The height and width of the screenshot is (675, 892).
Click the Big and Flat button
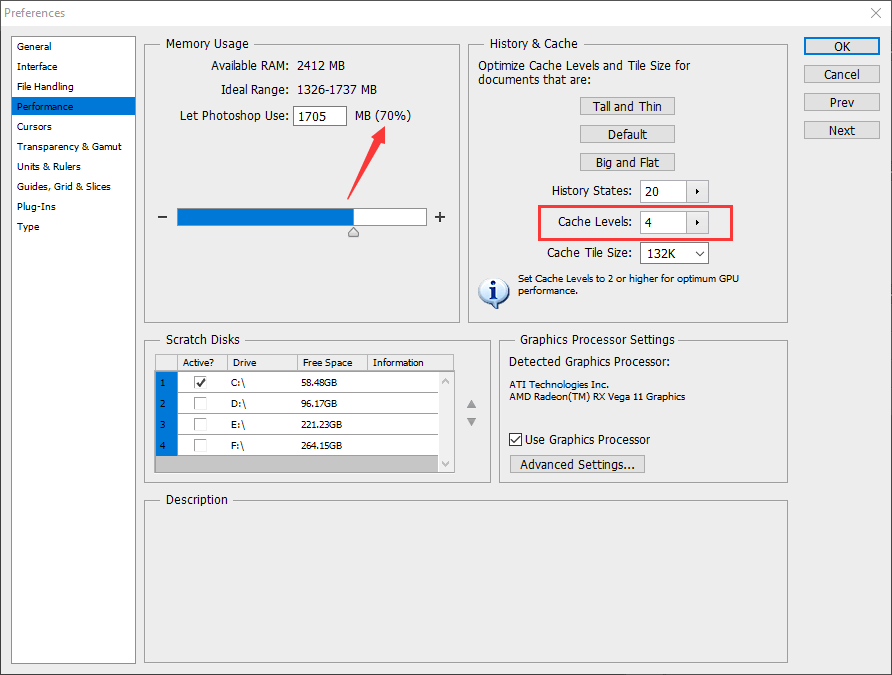pos(627,162)
